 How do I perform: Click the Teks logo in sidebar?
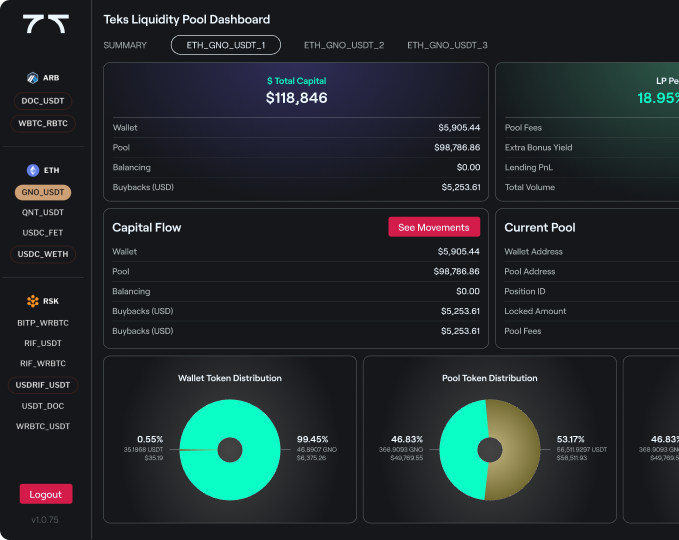45,26
